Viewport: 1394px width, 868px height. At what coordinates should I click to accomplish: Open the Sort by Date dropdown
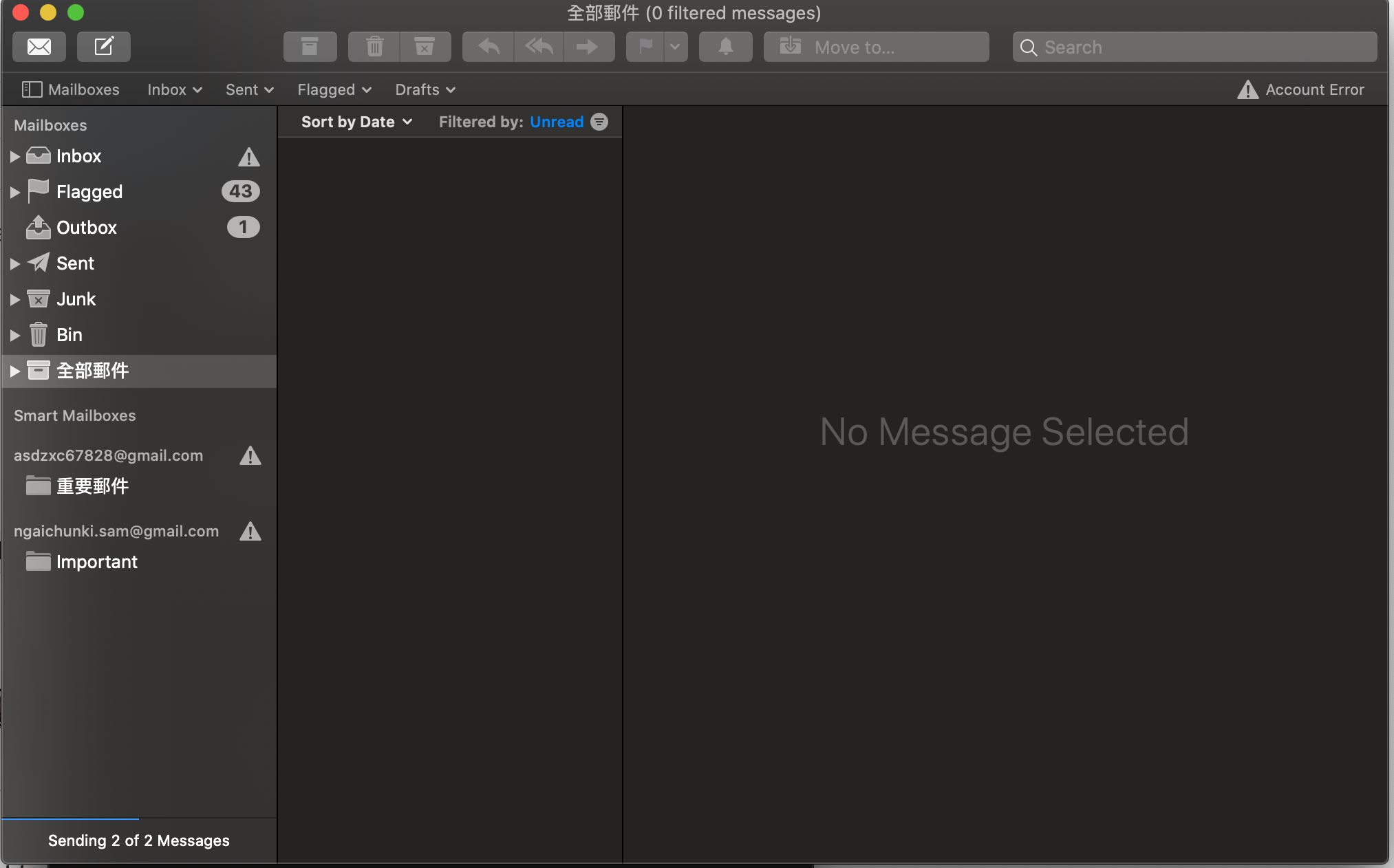tap(355, 122)
